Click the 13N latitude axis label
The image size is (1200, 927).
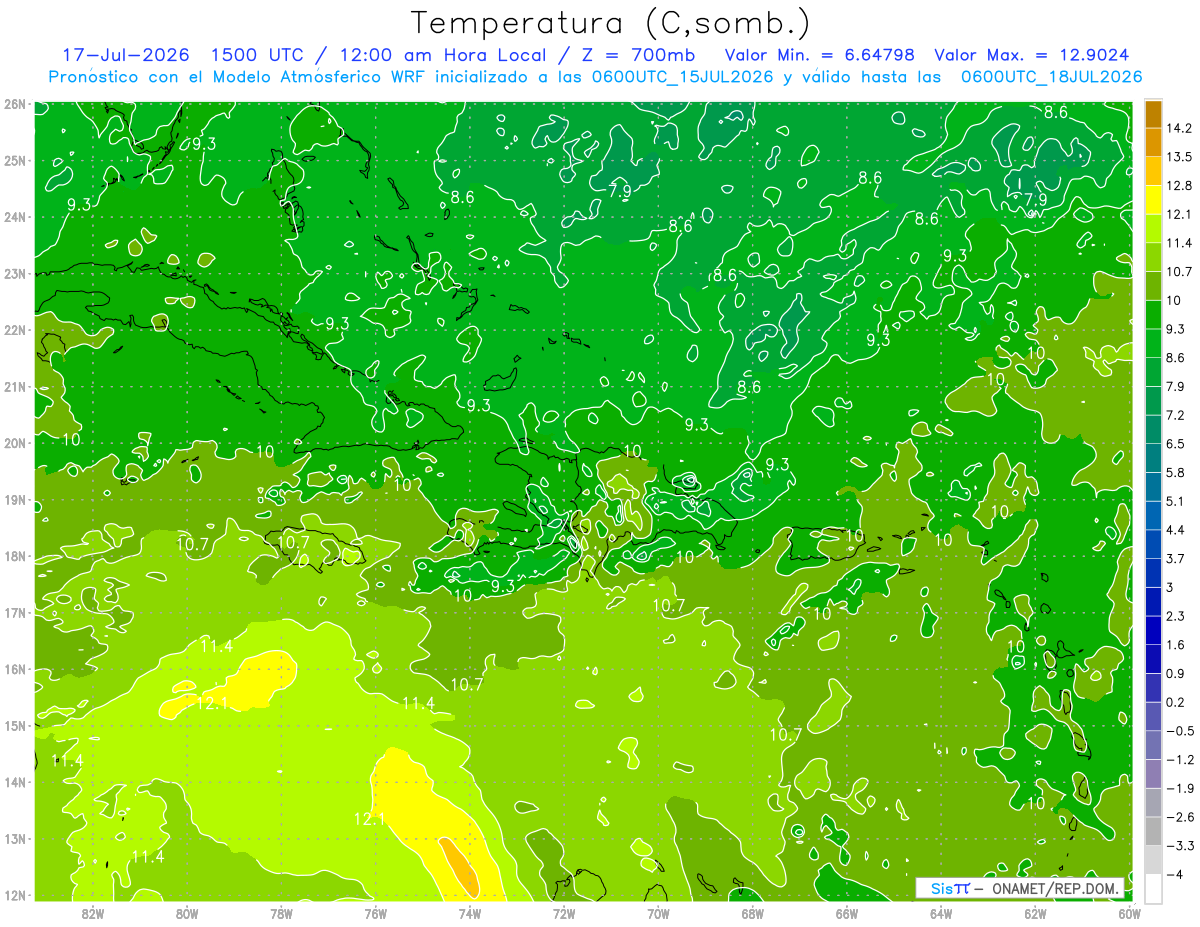14,839
